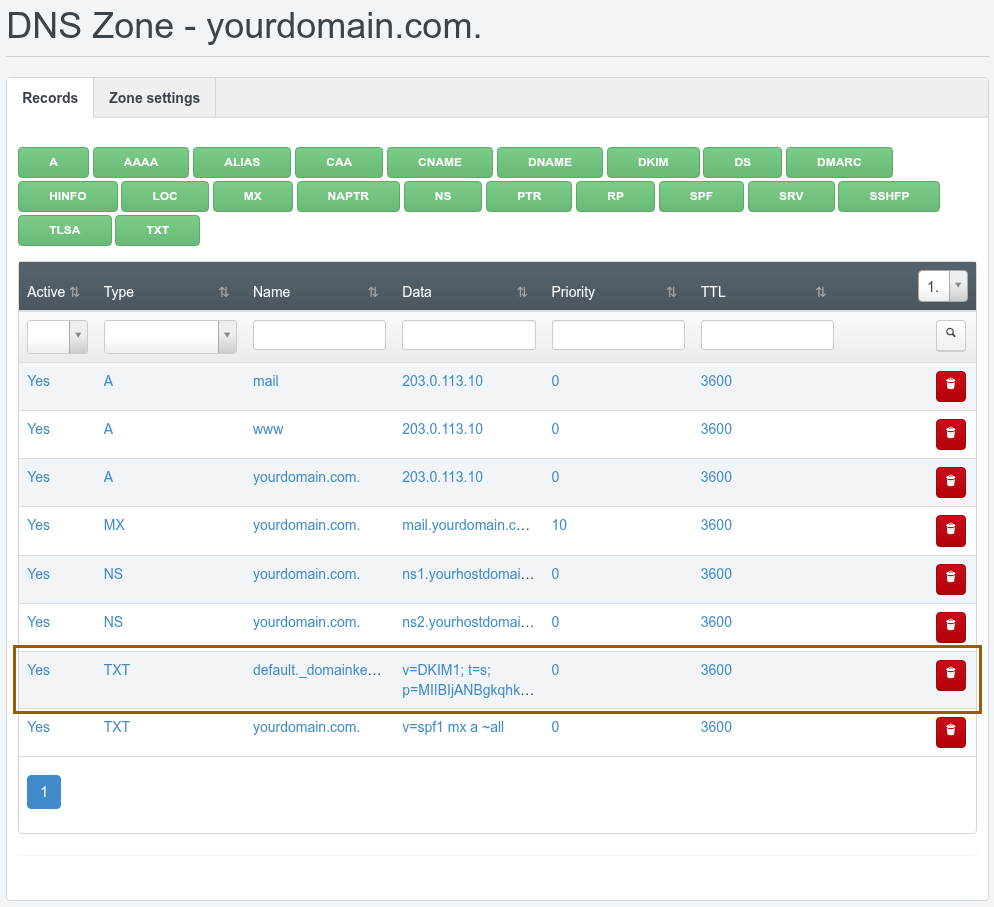Delete the DKIM TXT record
Image resolution: width=994 pixels, height=907 pixels.
click(950, 675)
